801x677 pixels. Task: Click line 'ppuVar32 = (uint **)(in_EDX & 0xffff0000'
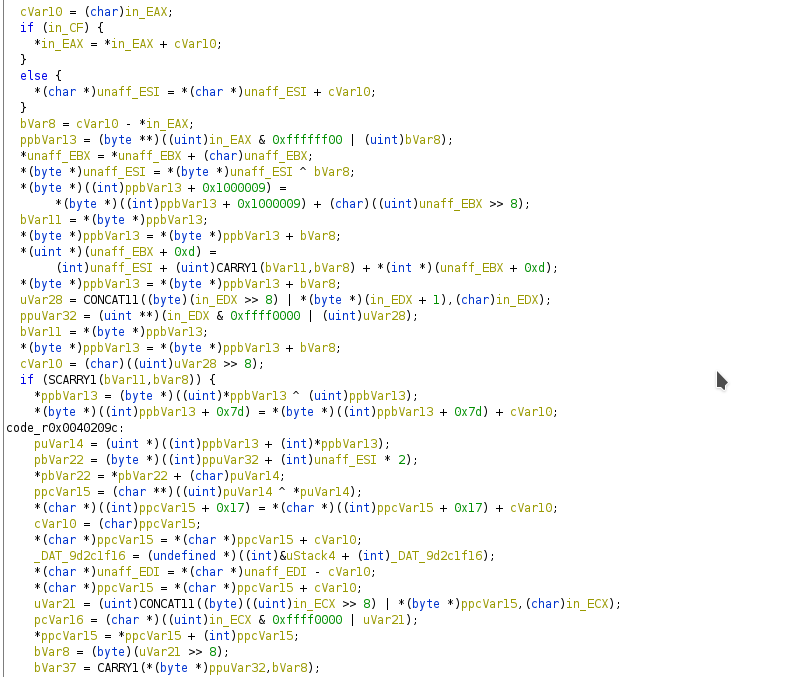pyautogui.click(x=219, y=316)
